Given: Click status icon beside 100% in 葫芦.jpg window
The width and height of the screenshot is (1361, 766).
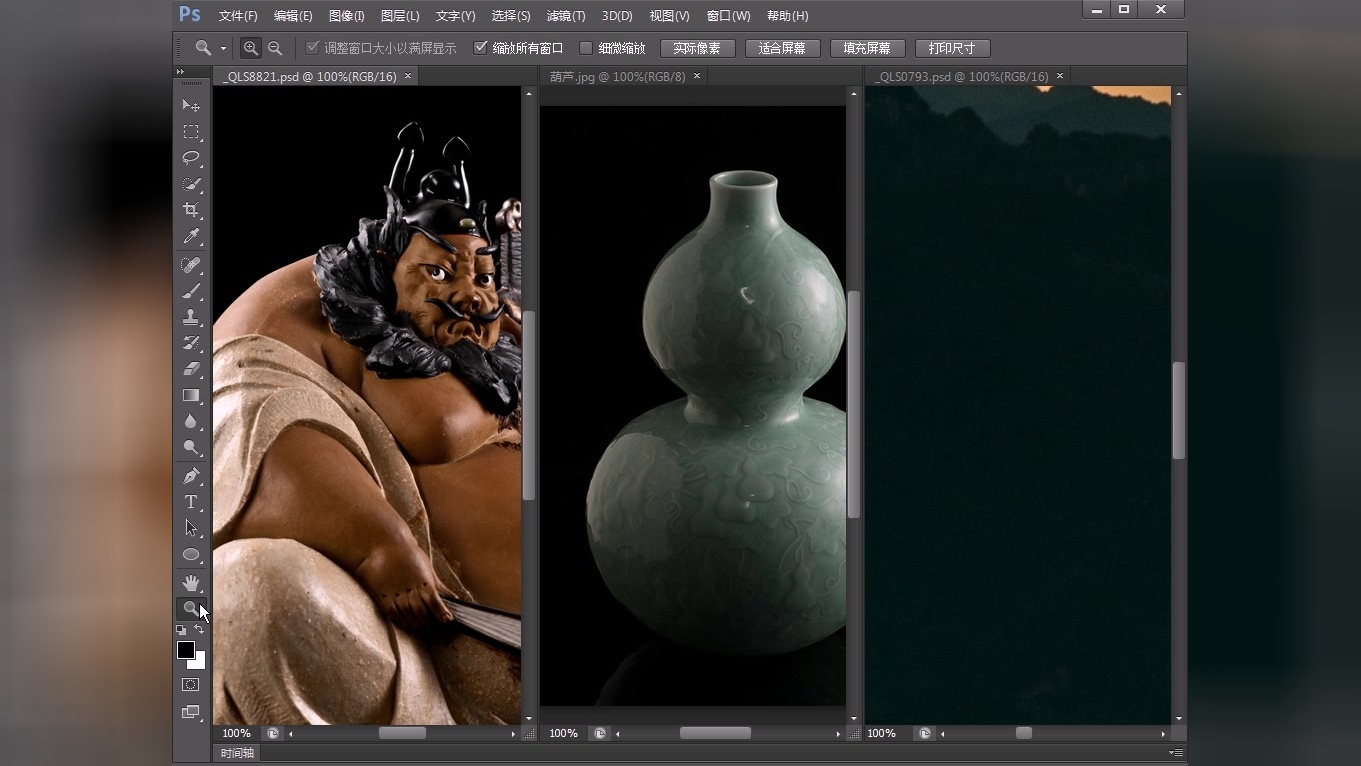Looking at the screenshot, I should click(599, 733).
